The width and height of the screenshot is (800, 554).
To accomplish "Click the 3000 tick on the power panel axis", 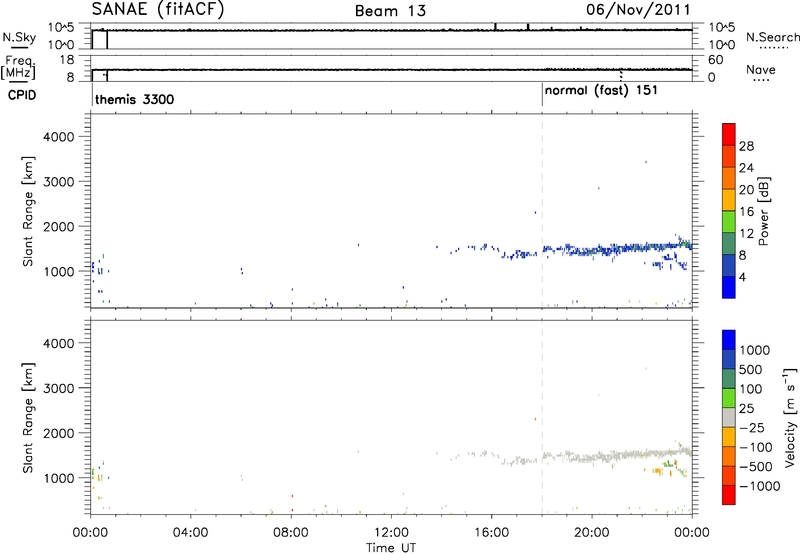I will [58, 182].
